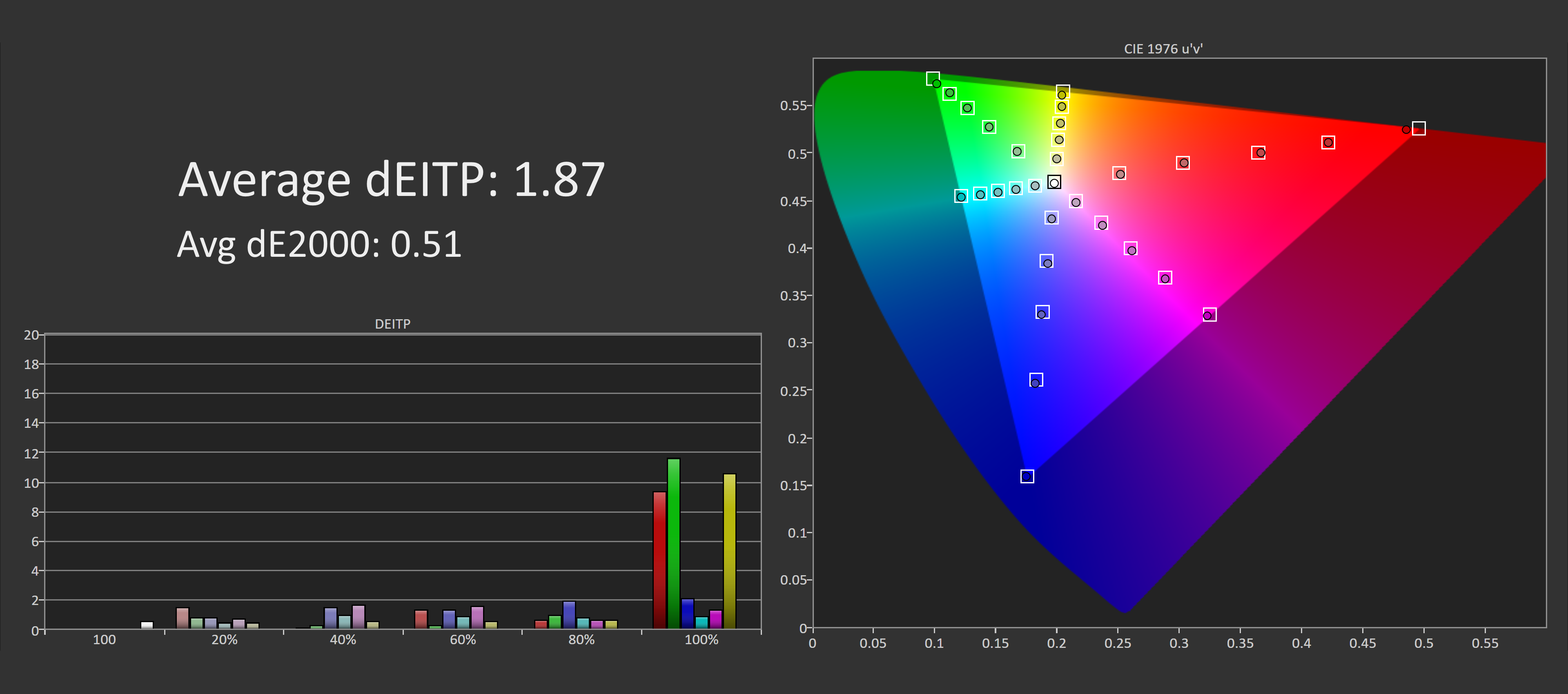Select the outermost cyan target square

[960, 196]
